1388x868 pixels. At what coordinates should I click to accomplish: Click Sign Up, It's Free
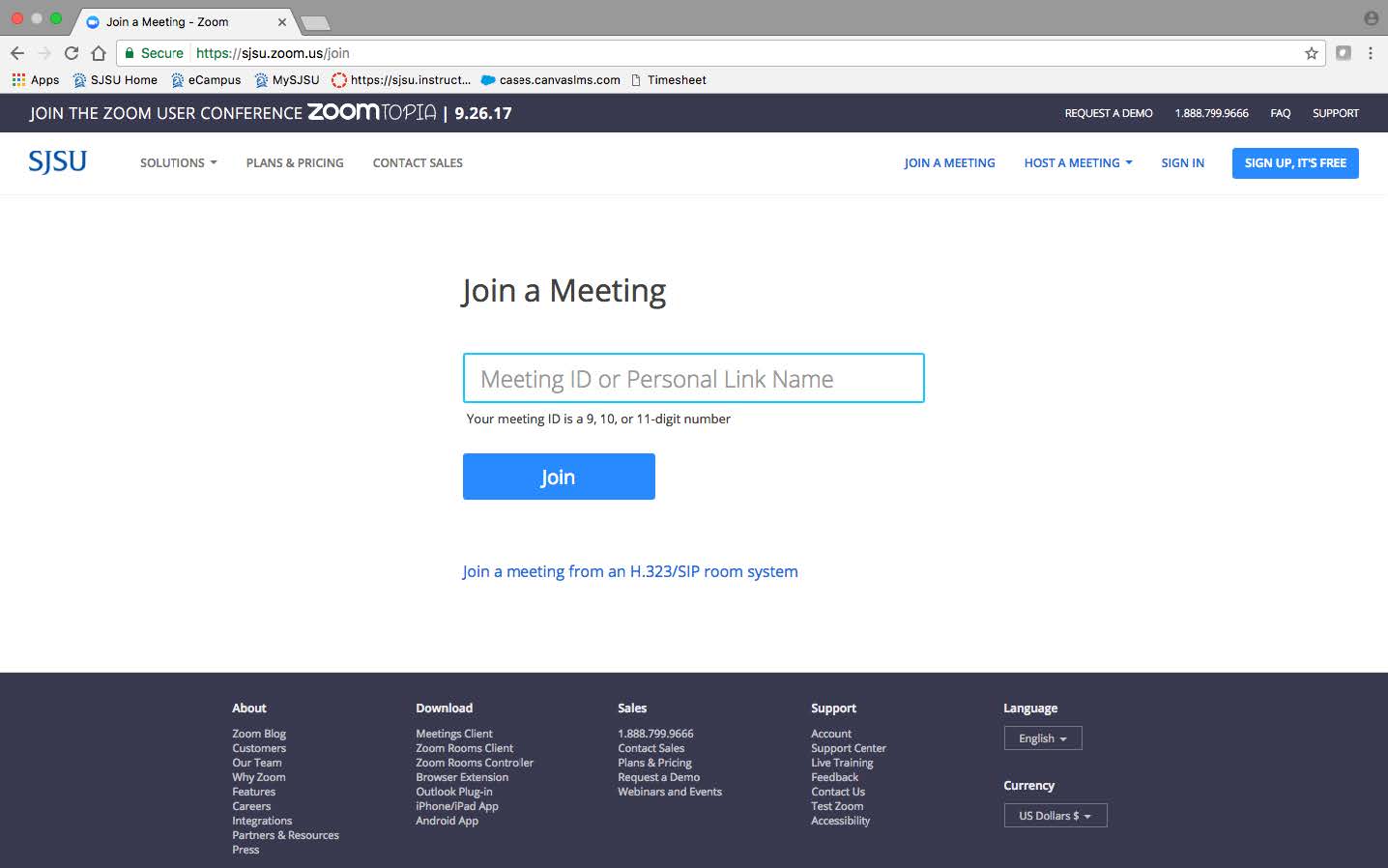coord(1294,162)
